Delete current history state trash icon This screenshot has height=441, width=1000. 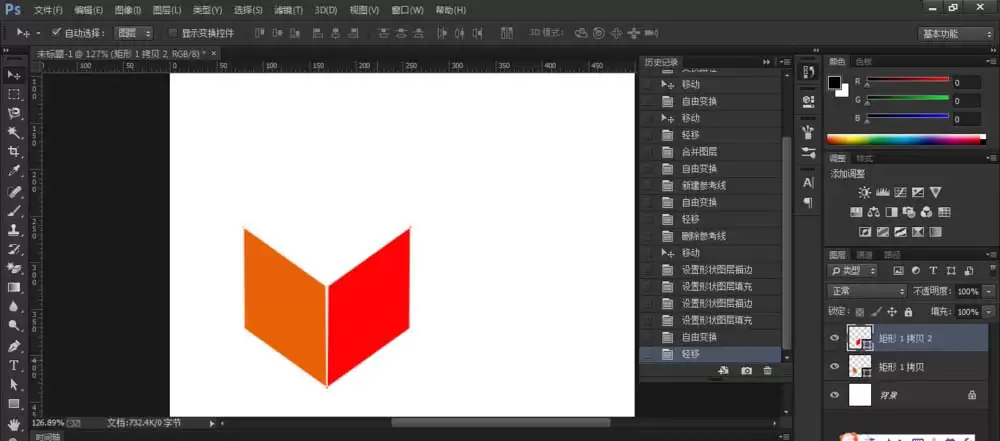pyautogui.click(x=767, y=371)
